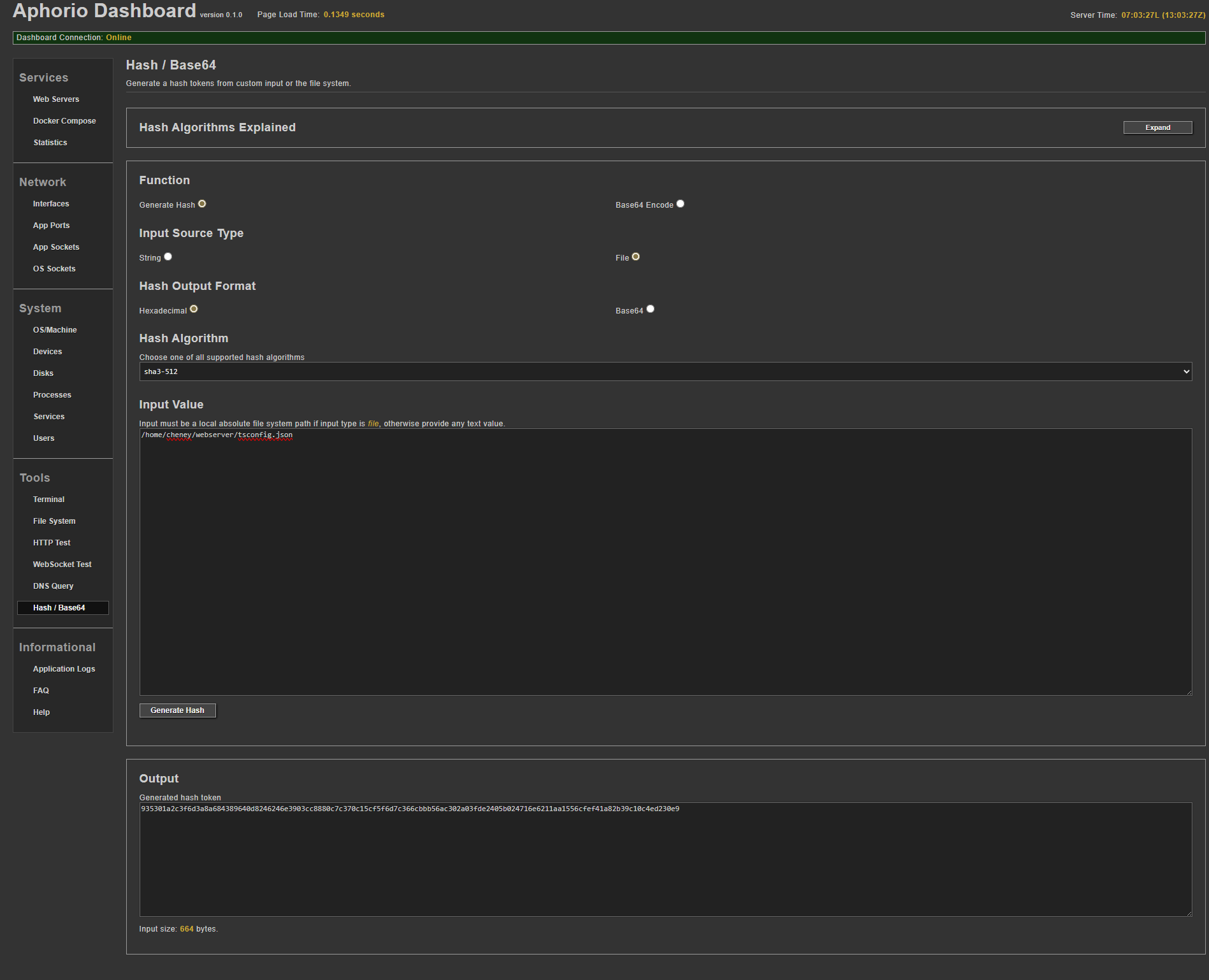Pick Hexadecimal hash output format
The image size is (1209, 980).
pos(194,309)
